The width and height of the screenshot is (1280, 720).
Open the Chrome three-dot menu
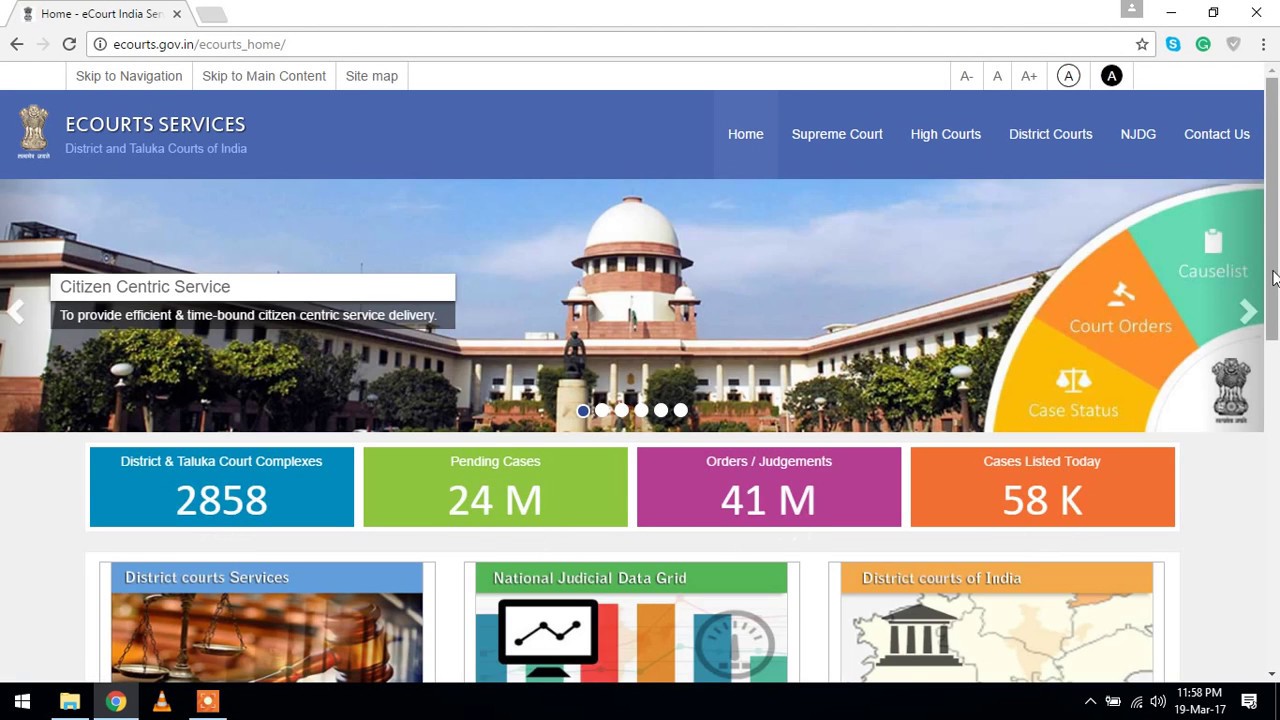coord(1263,44)
